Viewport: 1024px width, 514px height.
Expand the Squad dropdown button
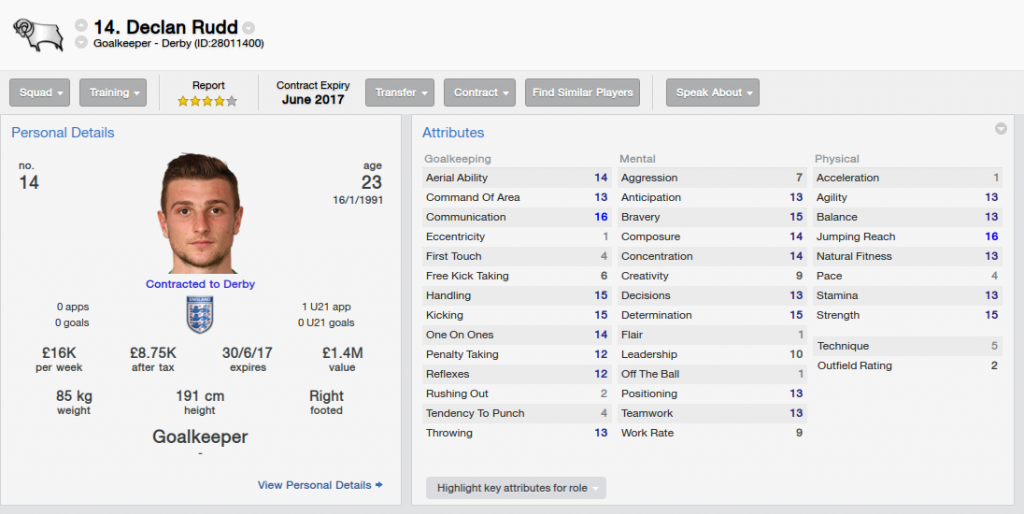[x=40, y=93]
